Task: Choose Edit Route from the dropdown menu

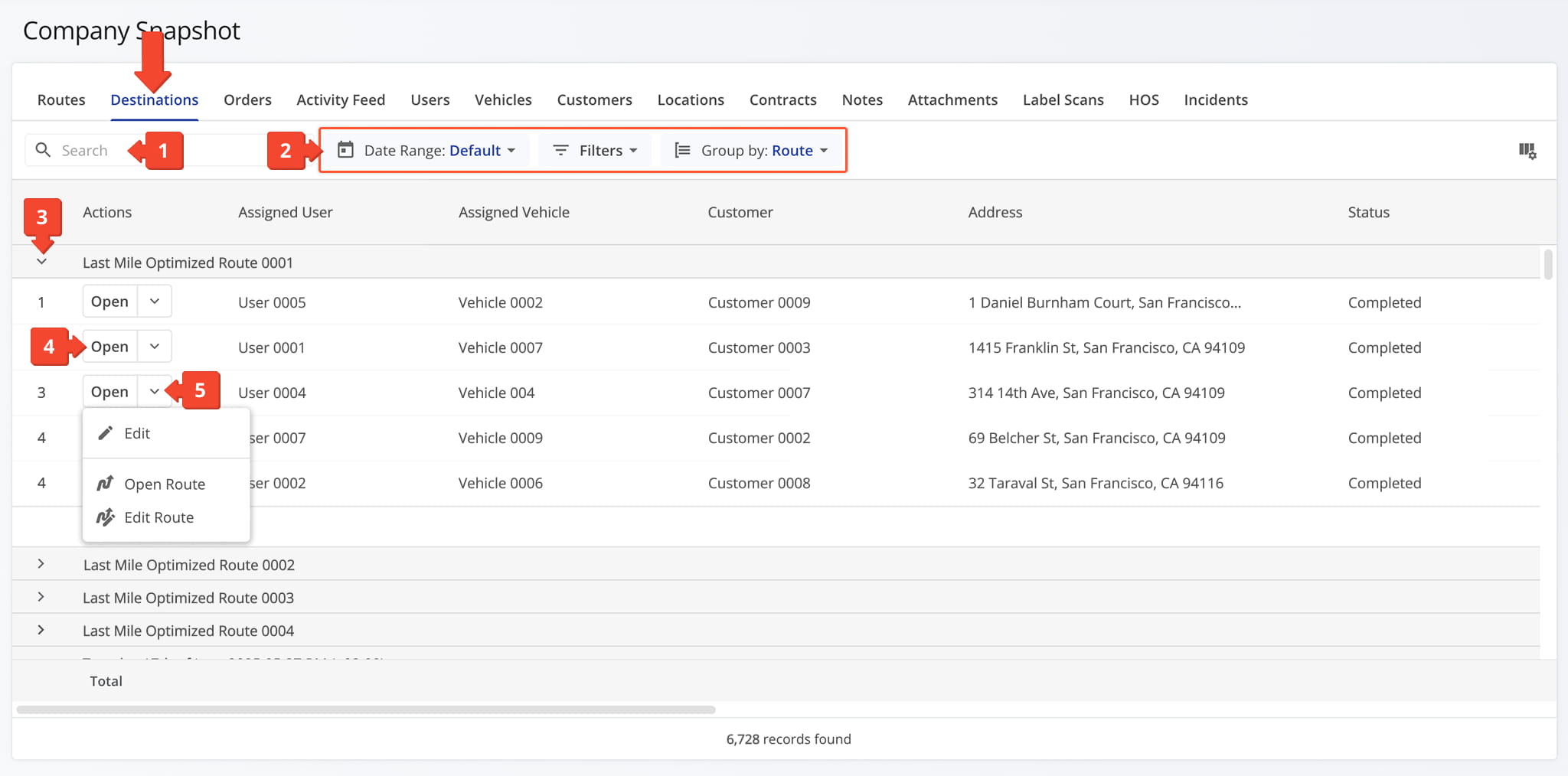Action: pyautogui.click(x=166, y=517)
